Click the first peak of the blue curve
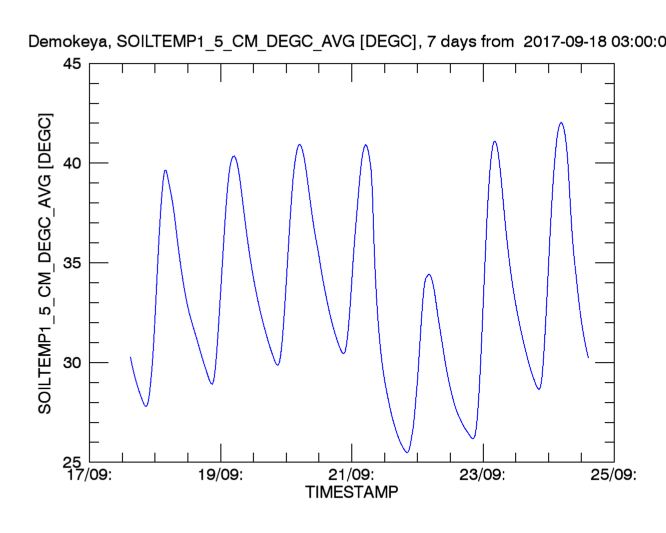This screenshot has width=666, height=533. coord(165,170)
